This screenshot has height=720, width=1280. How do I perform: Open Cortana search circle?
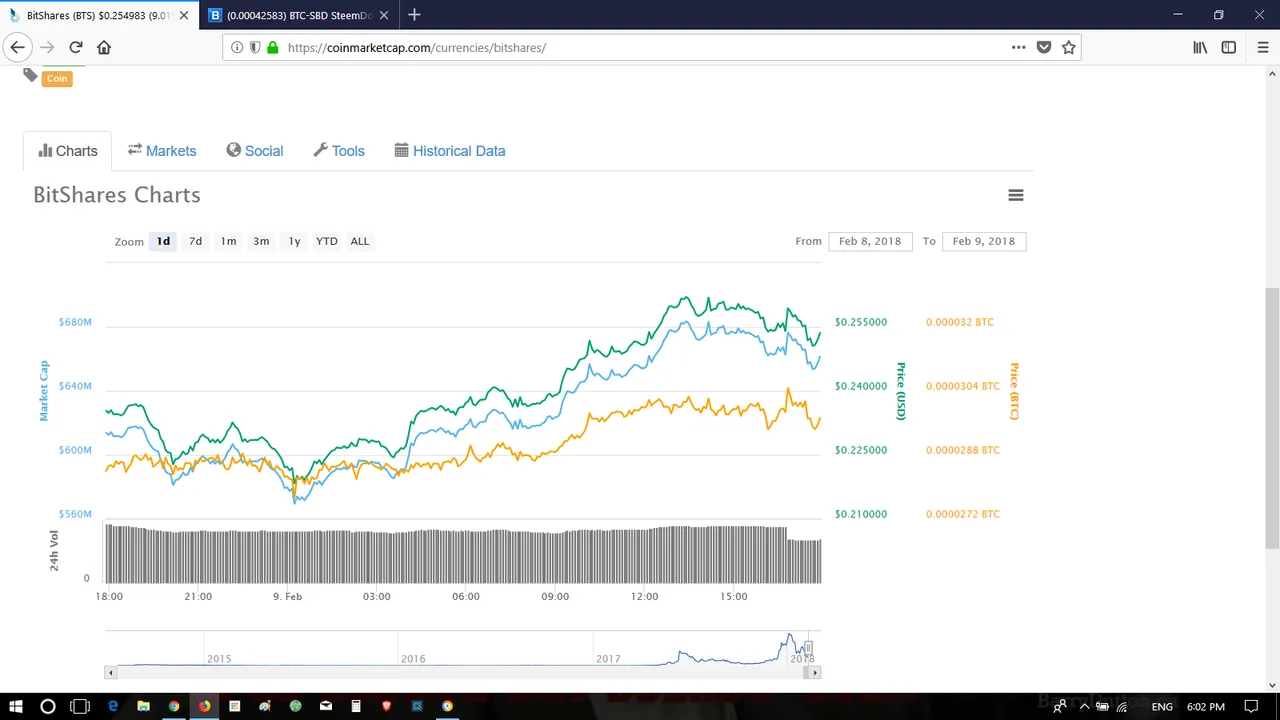[x=47, y=706]
